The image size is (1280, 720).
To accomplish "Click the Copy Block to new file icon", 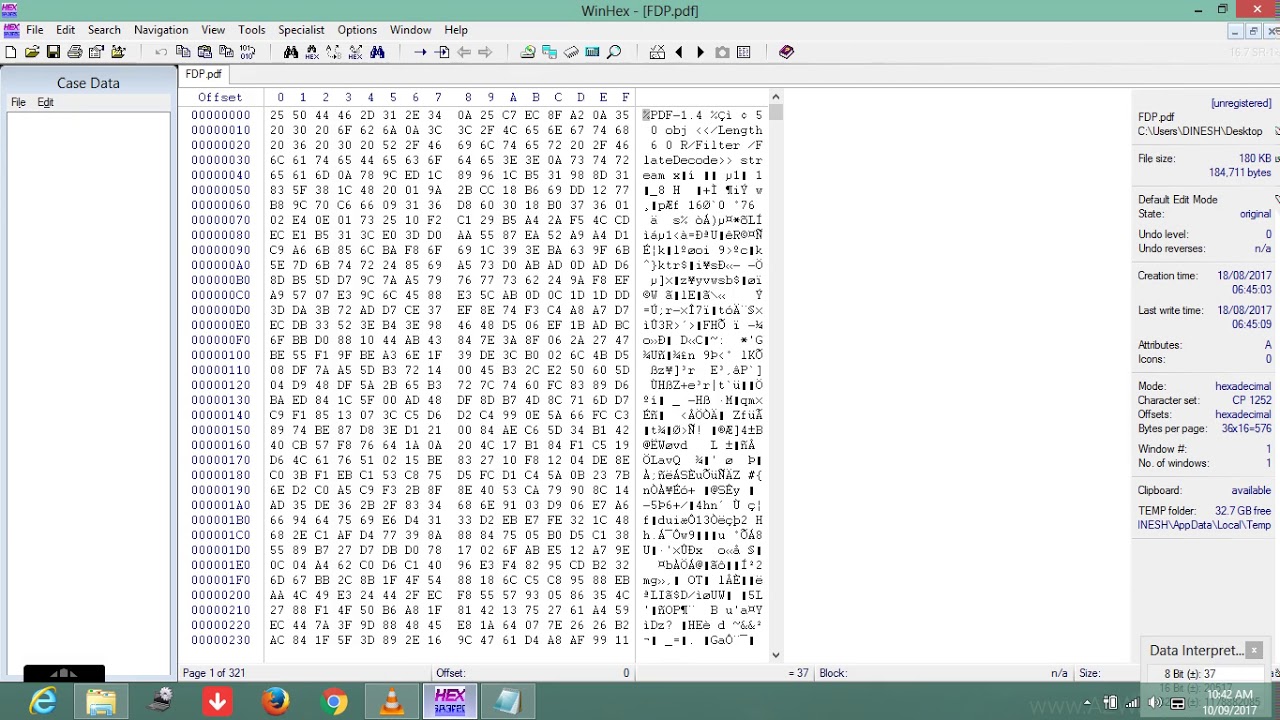I will tap(226, 52).
